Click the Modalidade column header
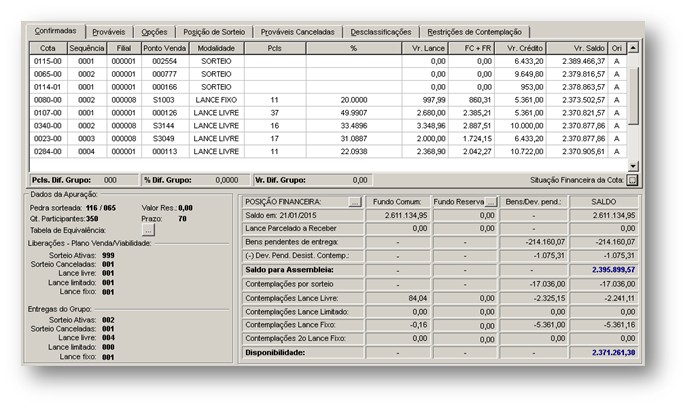 click(216, 48)
